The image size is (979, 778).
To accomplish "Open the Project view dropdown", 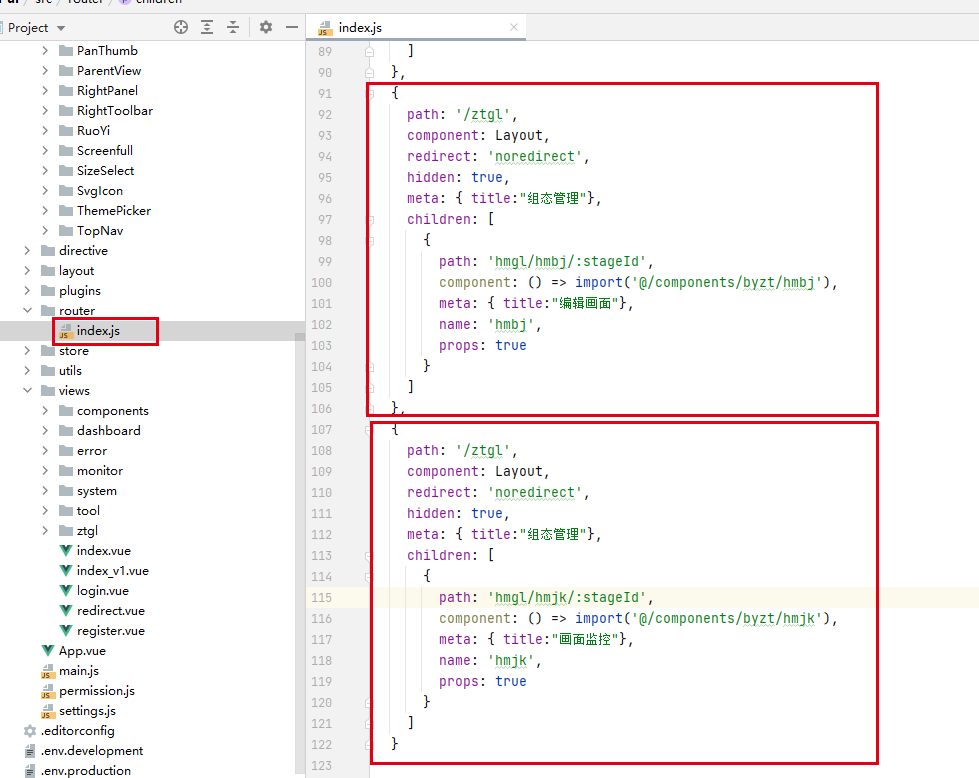I will tap(61, 28).
